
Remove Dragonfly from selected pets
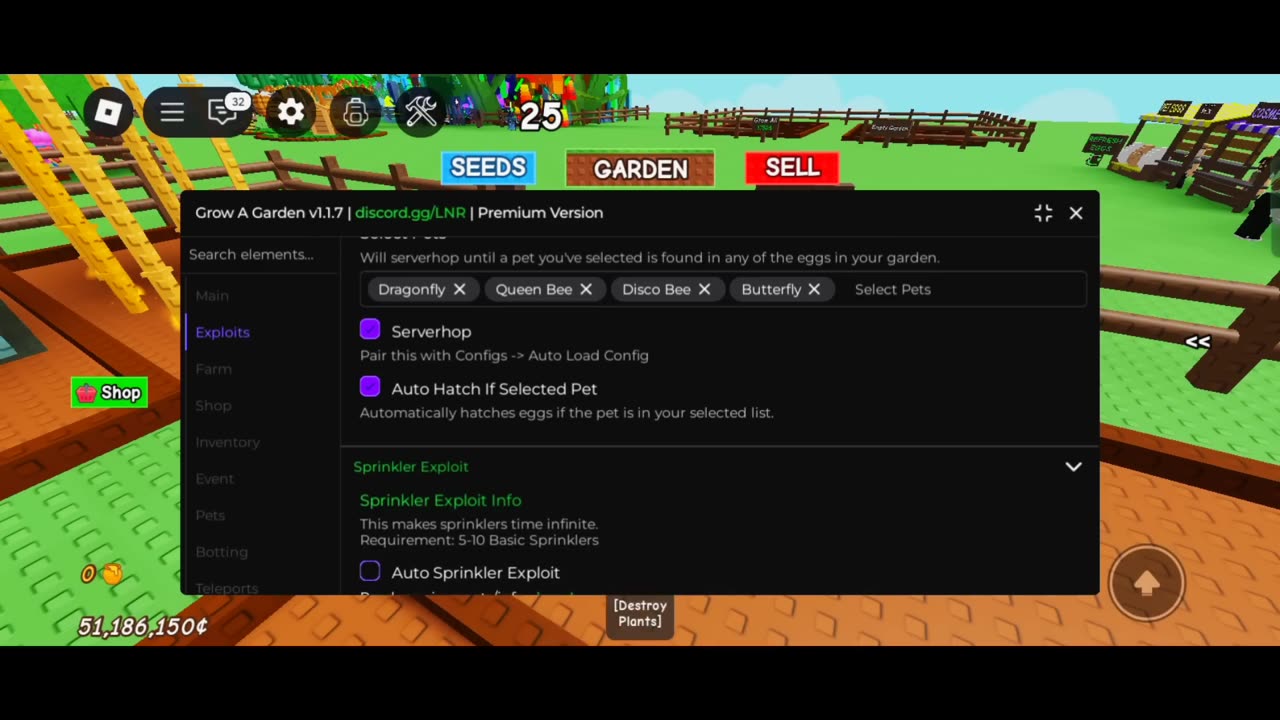click(459, 289)
